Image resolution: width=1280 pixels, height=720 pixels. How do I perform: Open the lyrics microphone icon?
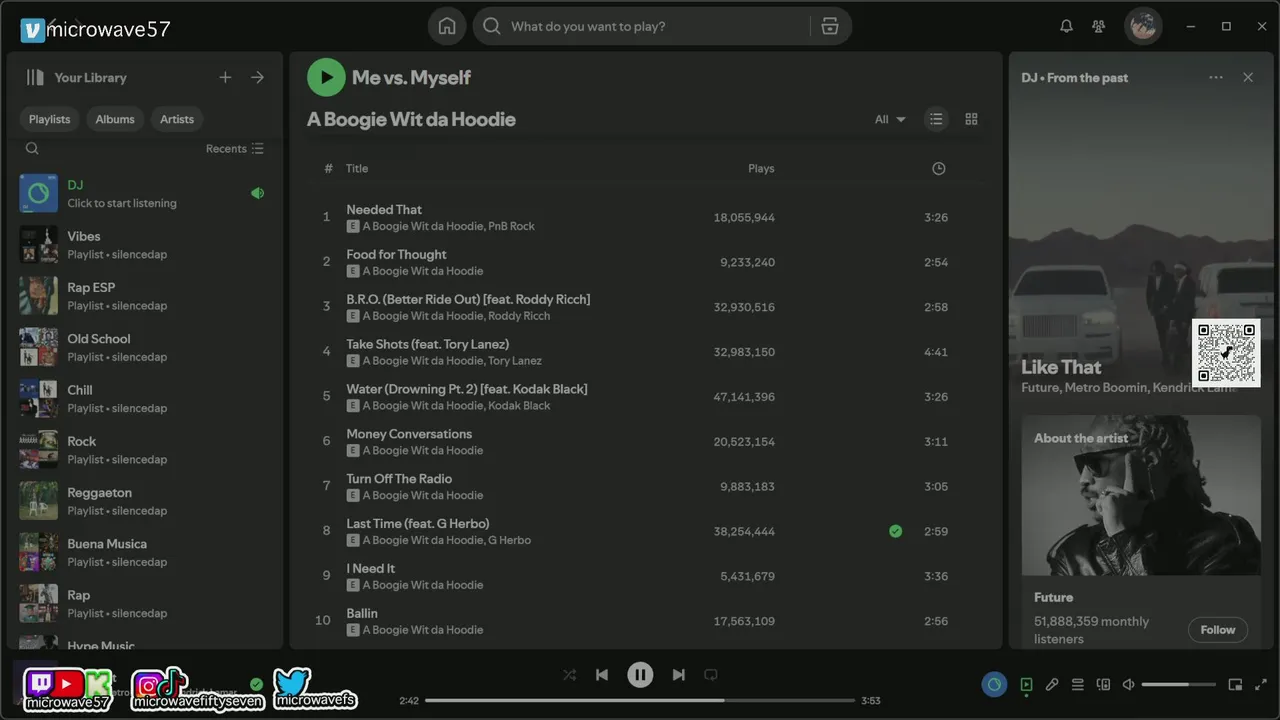pyautogui.click(x=1052, y=685)
